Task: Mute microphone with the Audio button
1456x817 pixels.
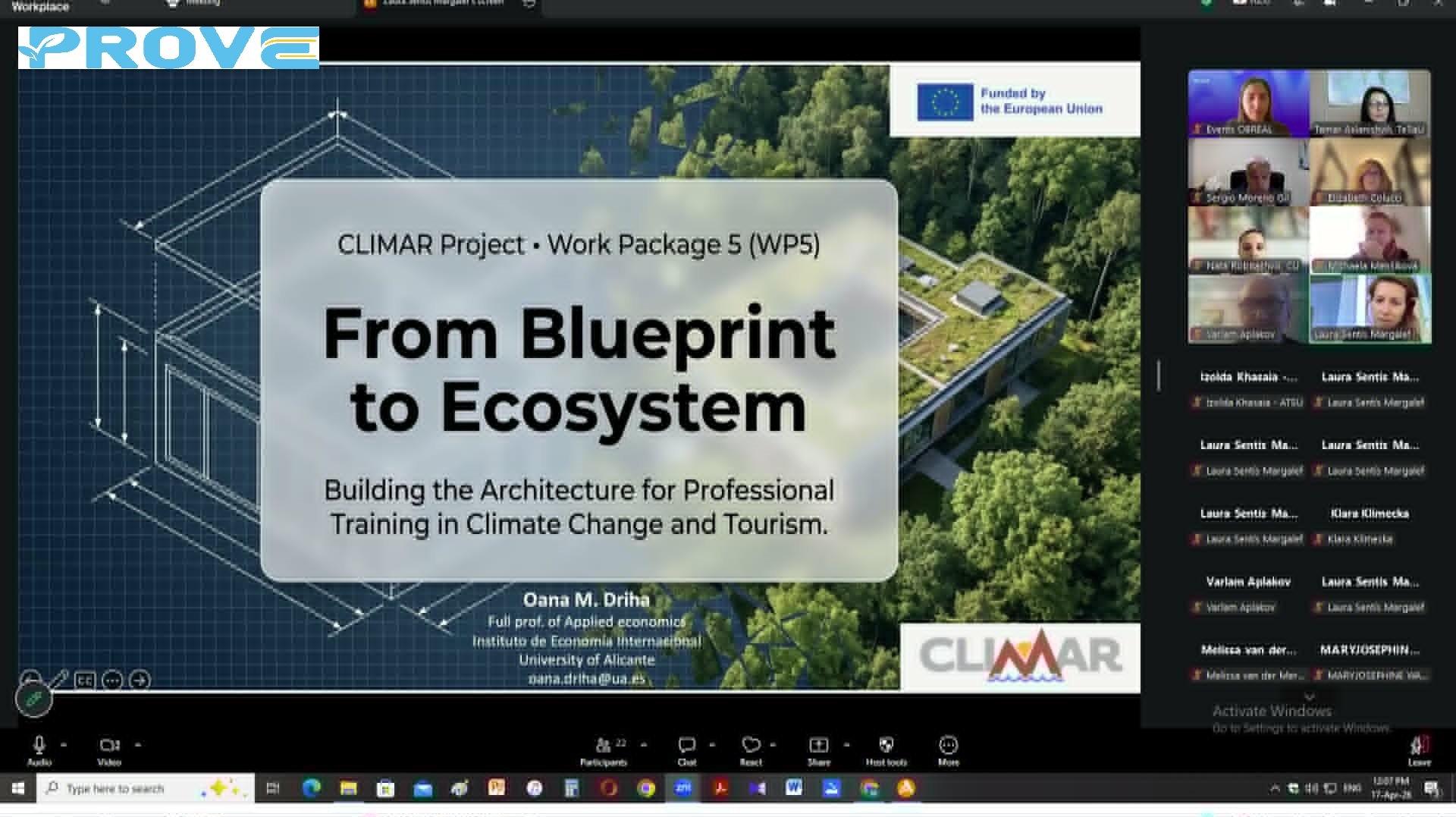Action: (x=39, y=746)
